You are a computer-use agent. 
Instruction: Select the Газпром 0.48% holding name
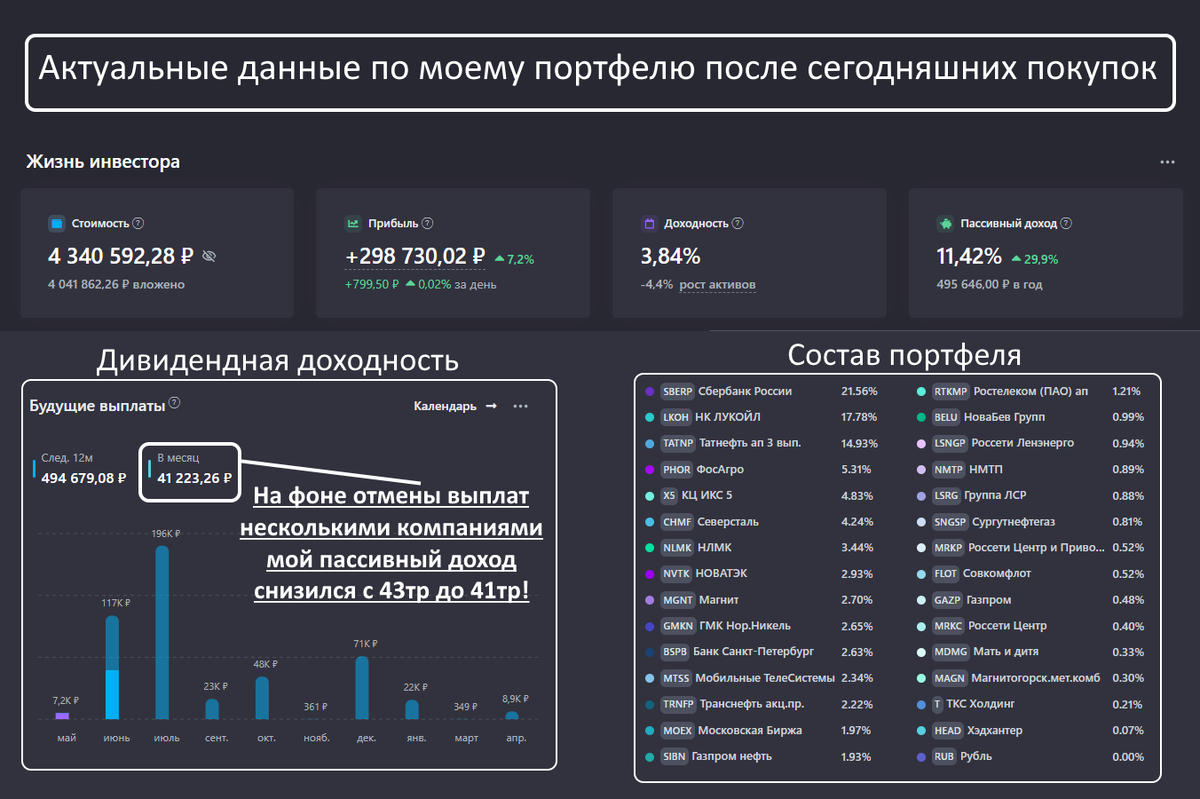(989, 600)
